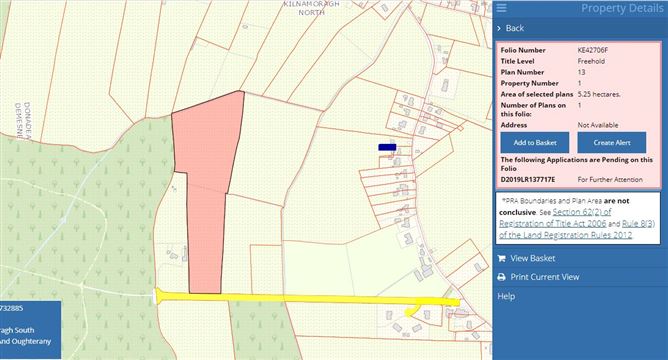Click Create Alert button
668x360 pixels.
[612, 143]
